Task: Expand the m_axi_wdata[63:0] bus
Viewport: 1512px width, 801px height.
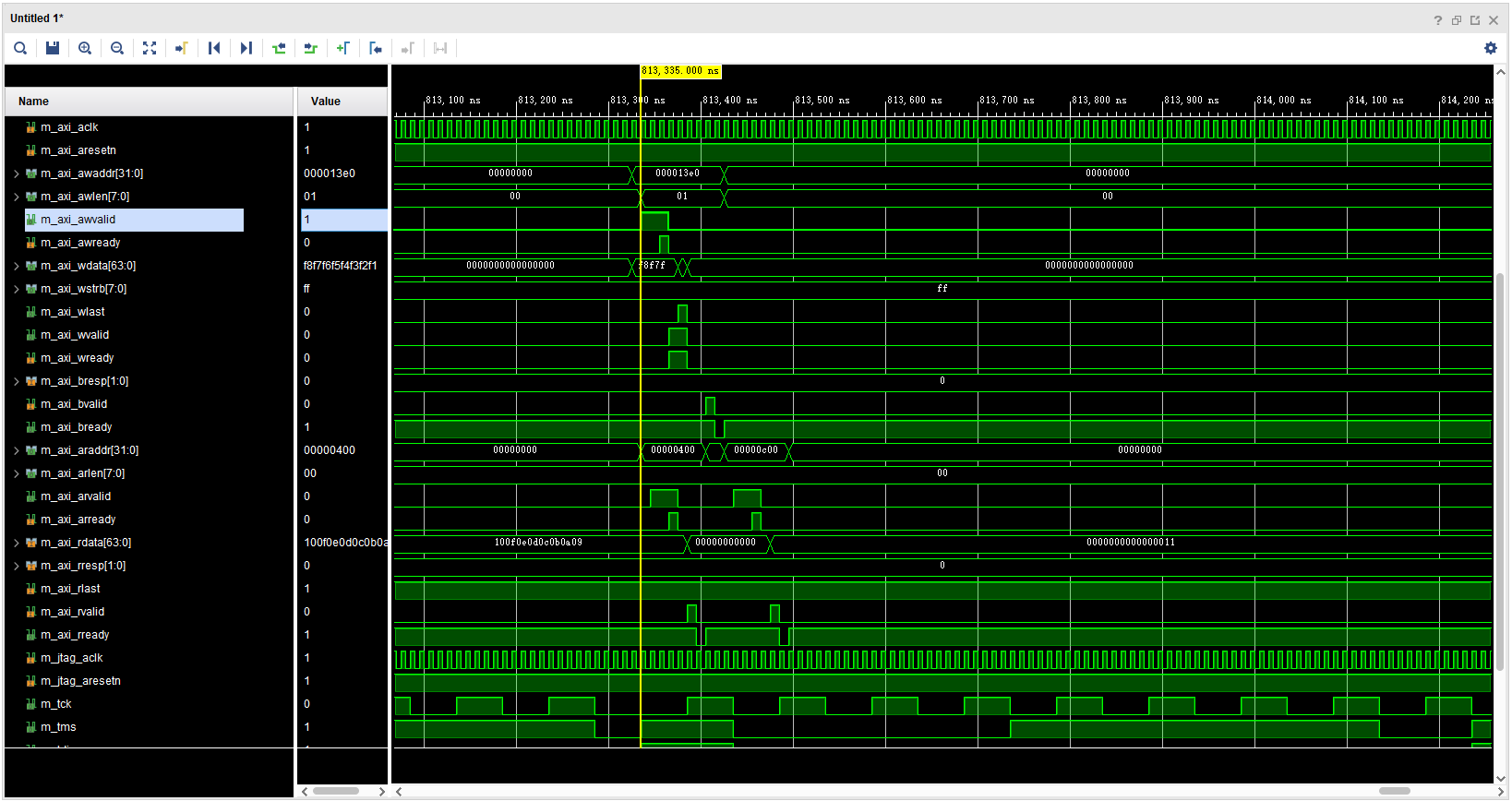Action: tap(16, 266)
